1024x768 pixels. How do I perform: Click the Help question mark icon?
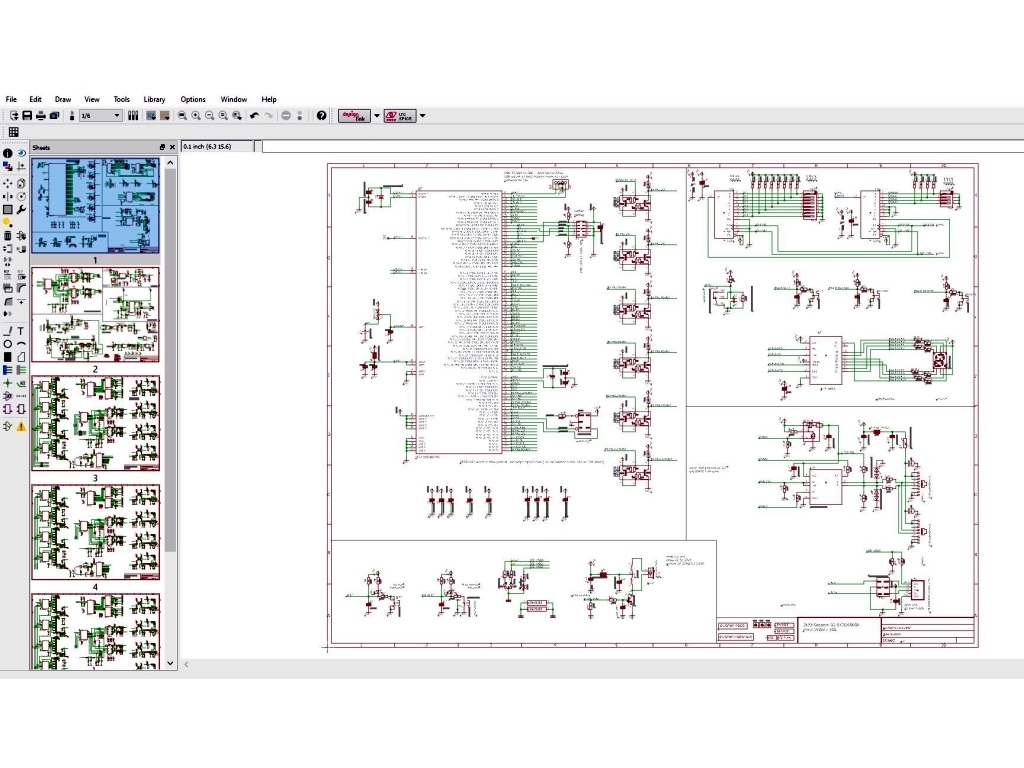pyautogui.click(x=321, y=116)
